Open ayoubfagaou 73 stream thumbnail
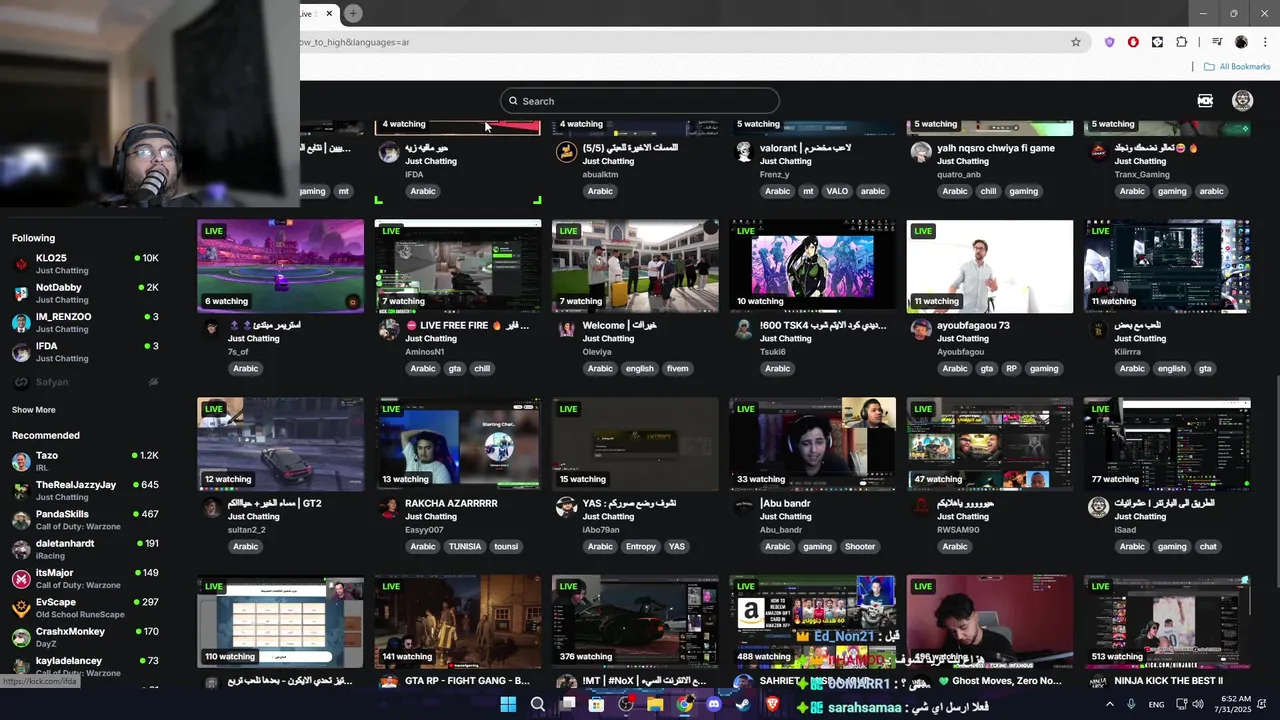Screen dimensions: 1280x720 990,266
